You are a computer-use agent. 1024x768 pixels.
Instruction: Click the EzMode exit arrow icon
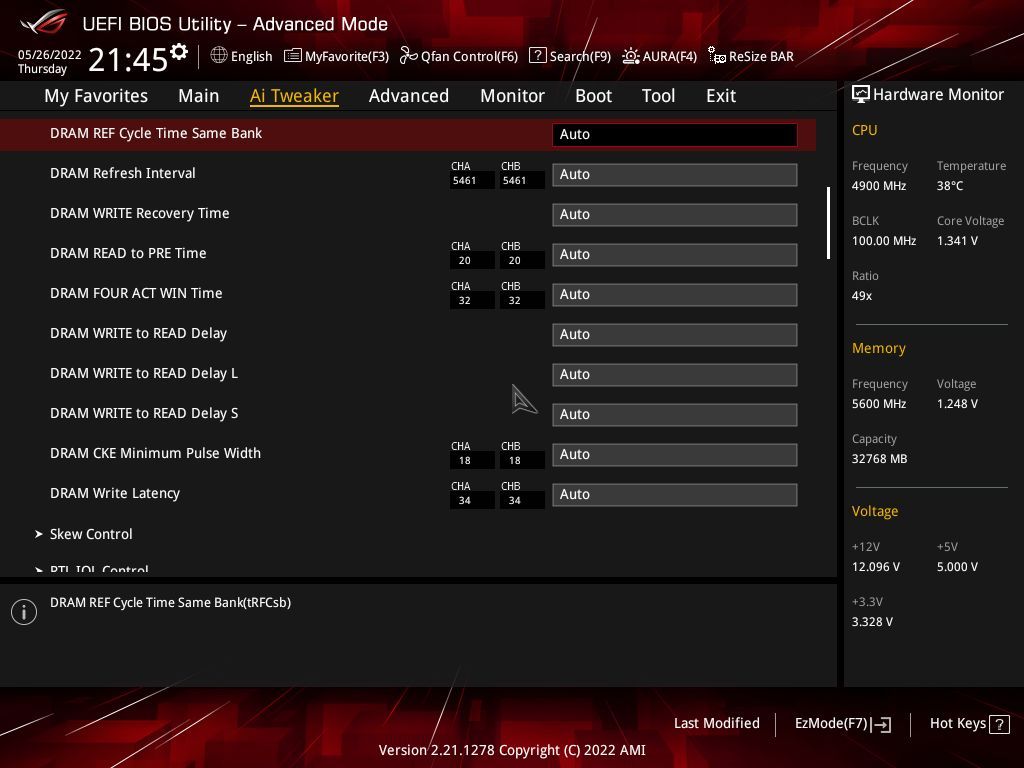coord(882,724)
